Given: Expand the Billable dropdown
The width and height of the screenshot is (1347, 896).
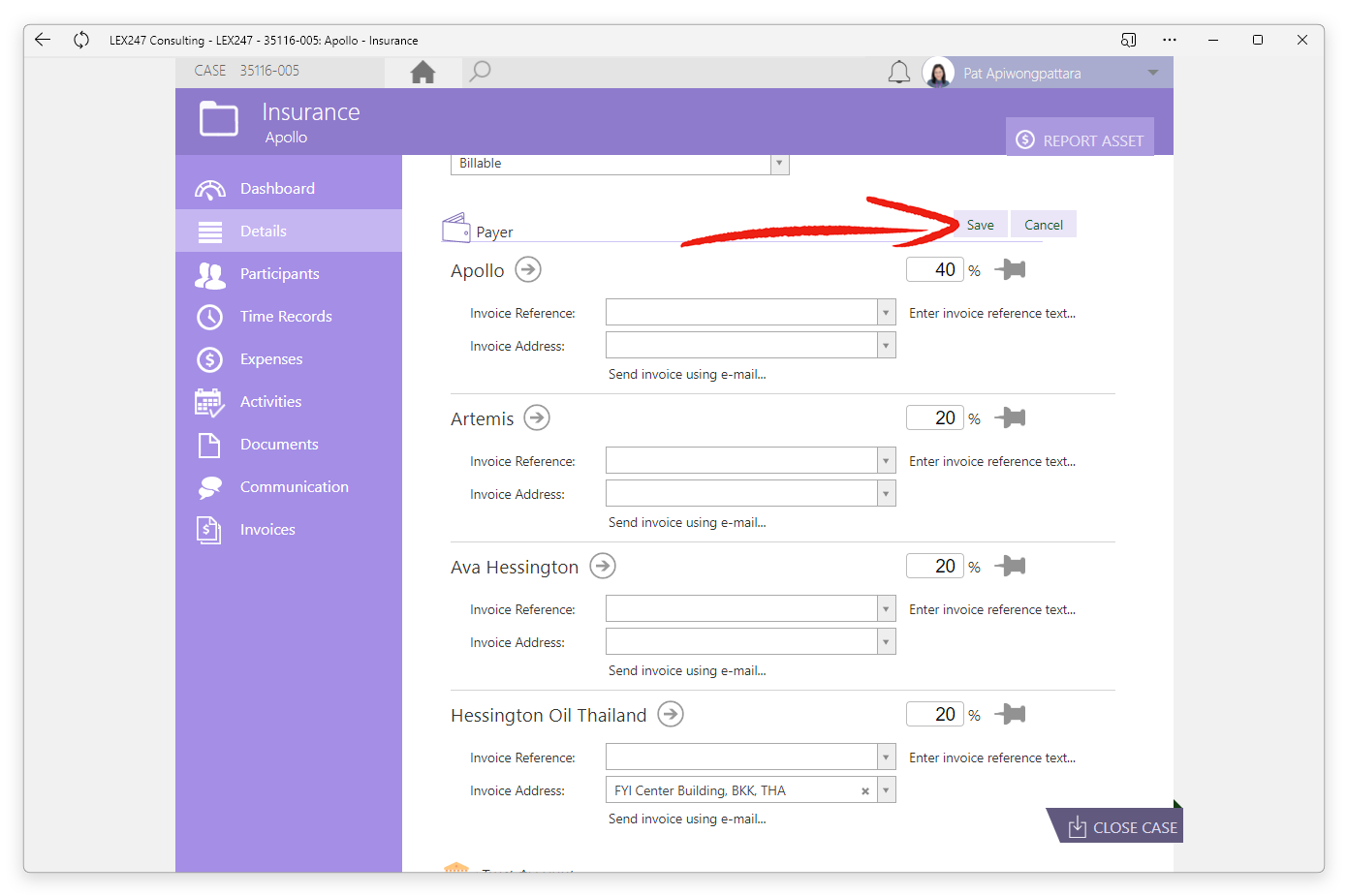Looking at the screenshot, I should tap(779, 163).
